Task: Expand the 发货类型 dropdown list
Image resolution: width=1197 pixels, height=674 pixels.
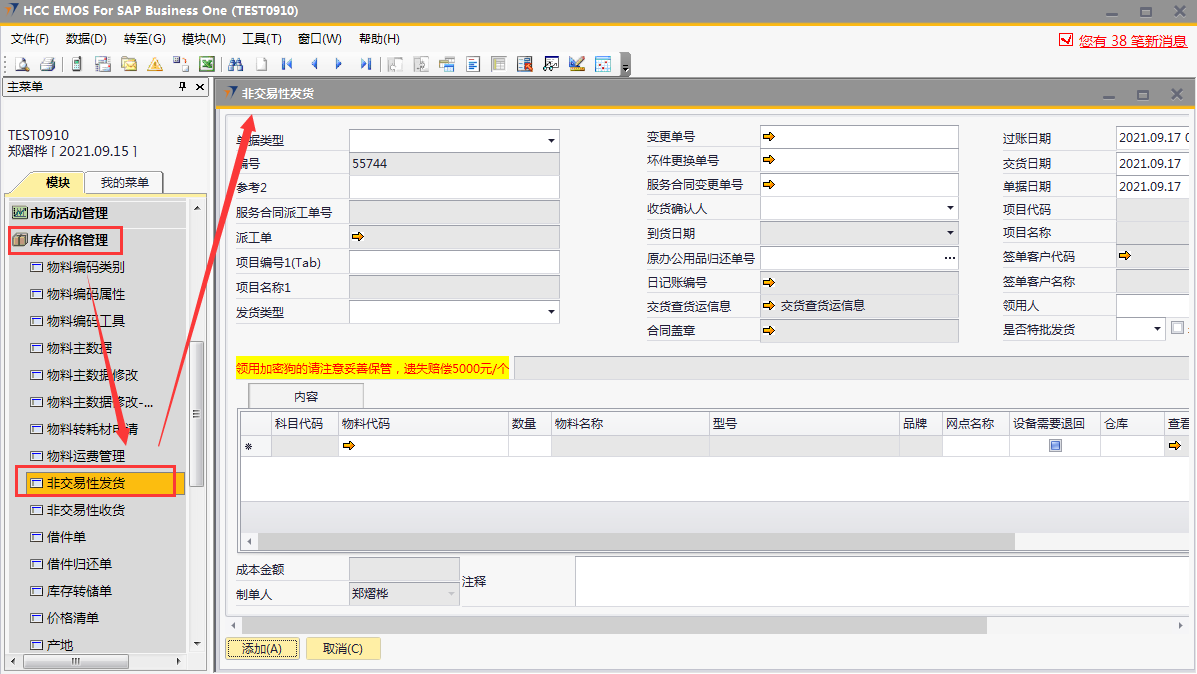Action: (550, 313)
